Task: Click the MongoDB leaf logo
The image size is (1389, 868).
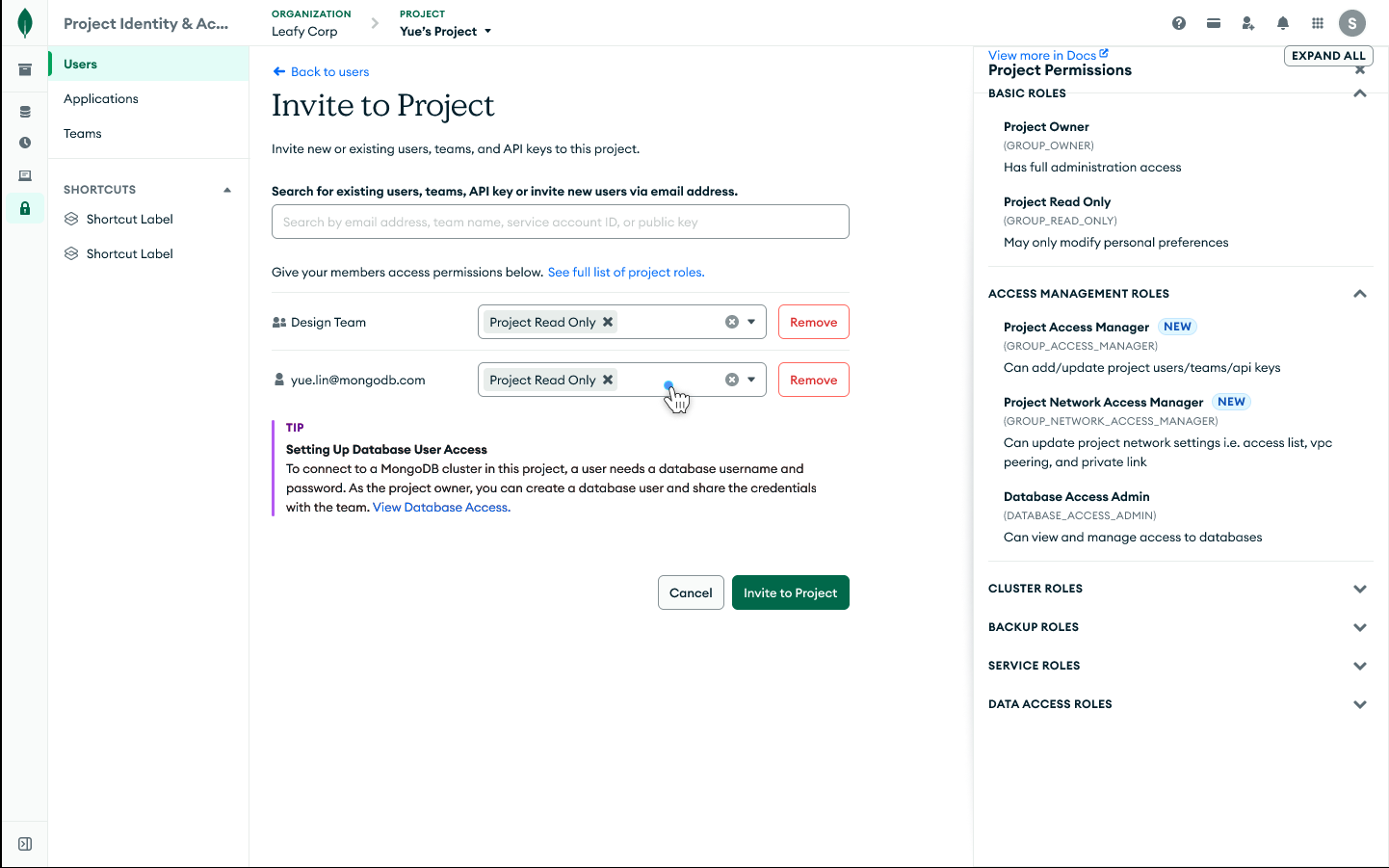Action: point(25,23)
